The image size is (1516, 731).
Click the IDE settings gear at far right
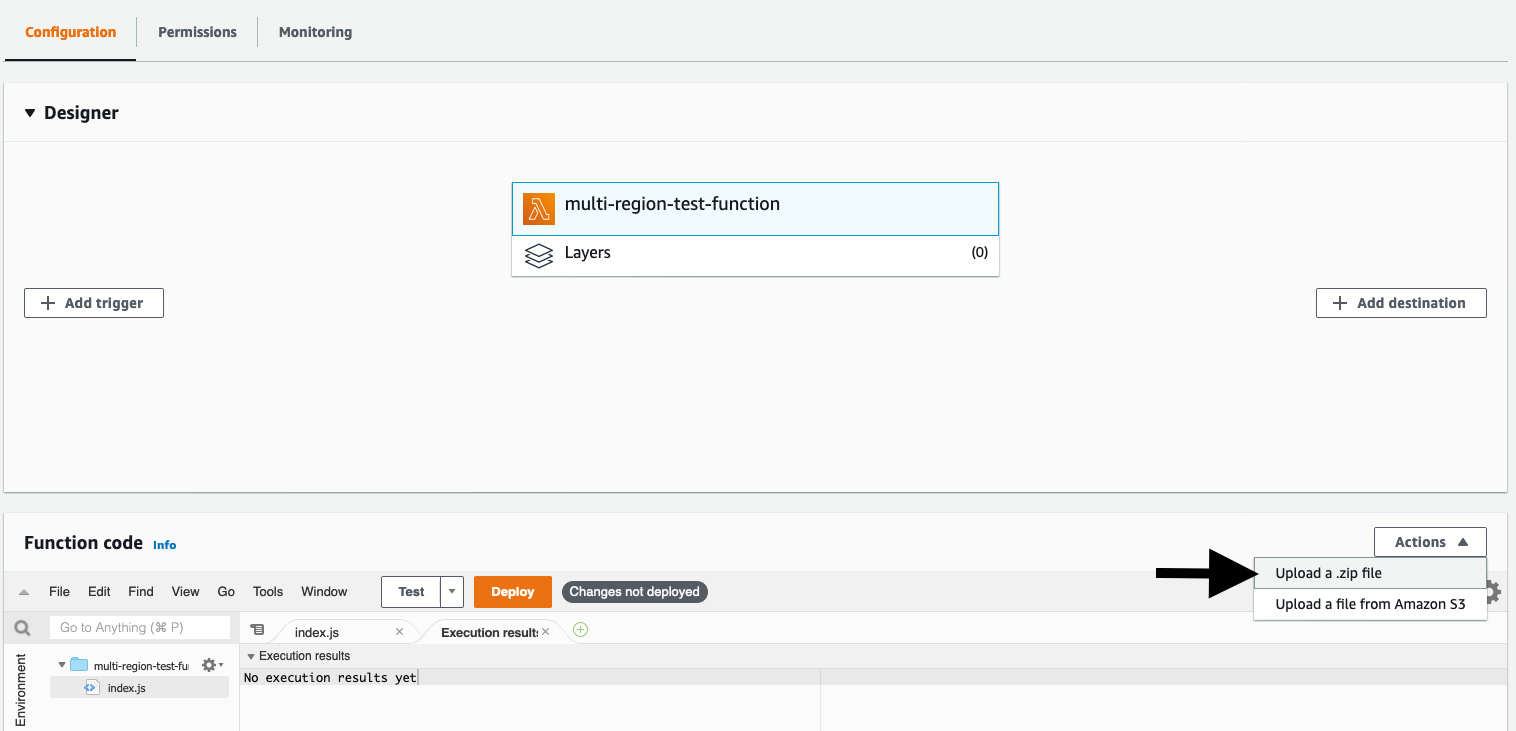pos(1493,592)
